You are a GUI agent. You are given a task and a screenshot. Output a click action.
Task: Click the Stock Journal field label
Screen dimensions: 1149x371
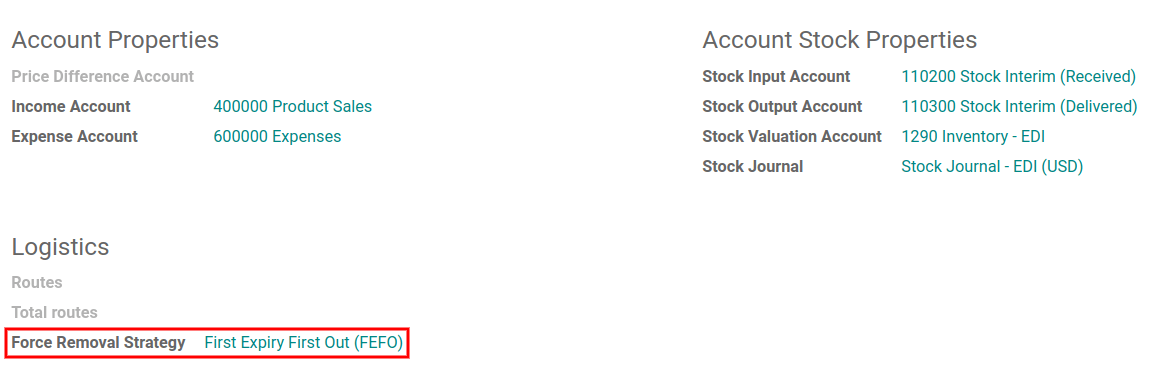click(x=753, y=167)
